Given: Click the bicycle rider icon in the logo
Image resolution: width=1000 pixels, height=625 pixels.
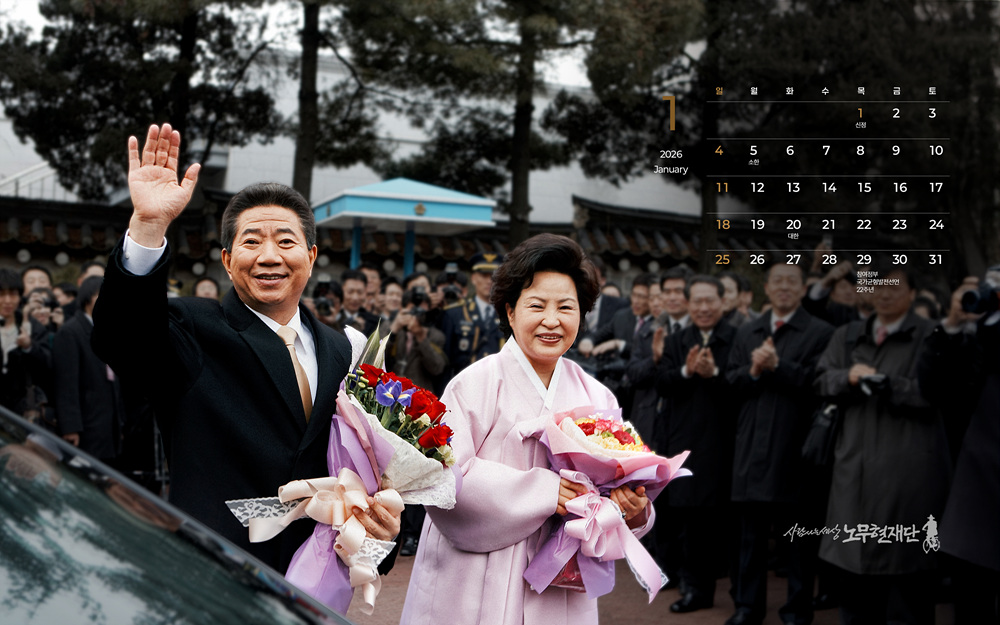Looking at the screenshot, I should (930, 533).
